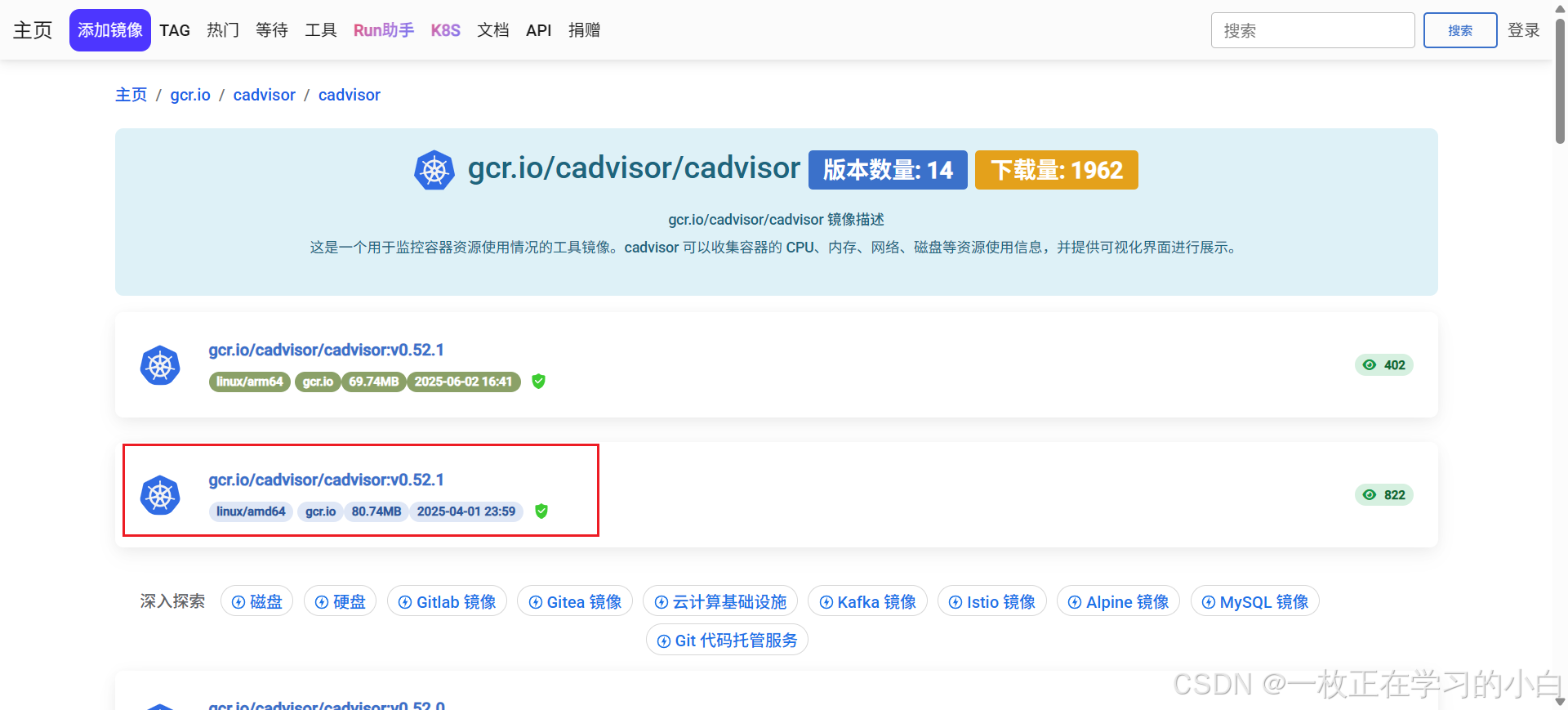Open the linux/amd64 cadvisor:v0.52.1 image link

click(x=327, y=480)
